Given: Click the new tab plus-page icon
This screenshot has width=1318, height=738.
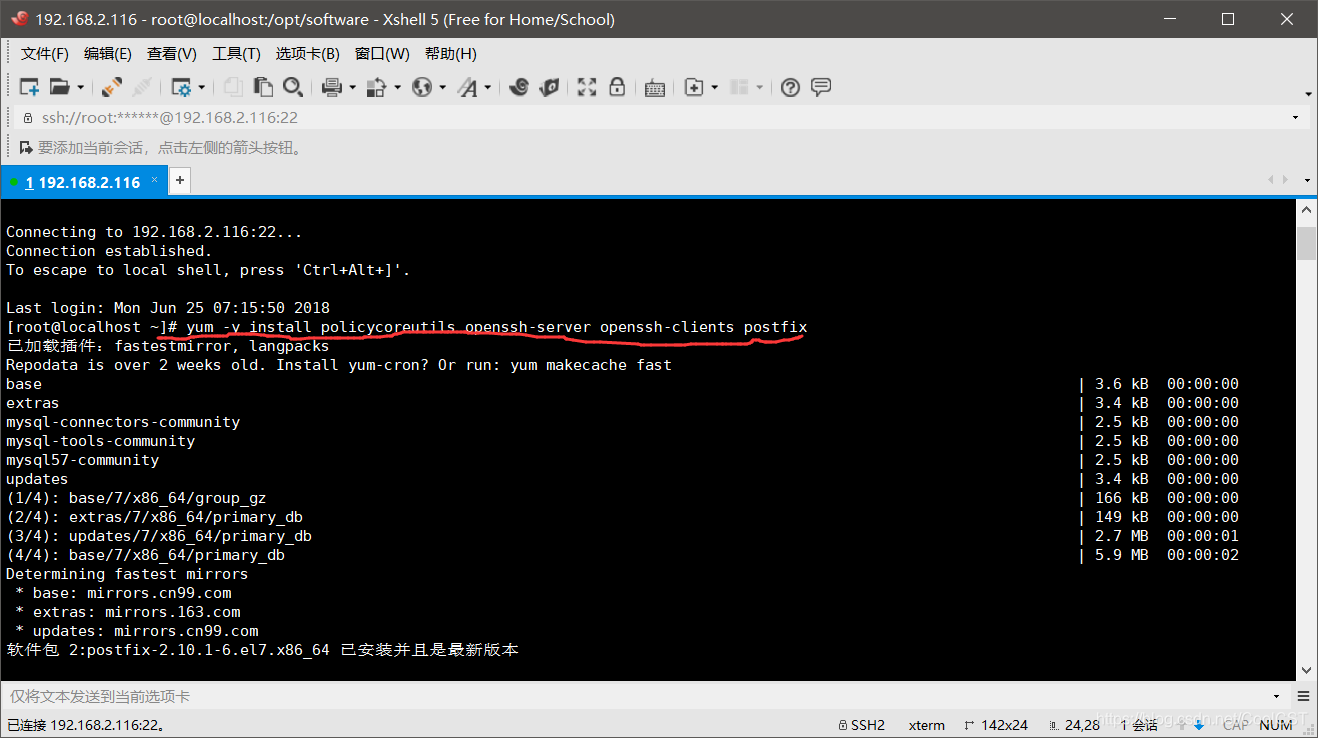Looking at the screenshot, I should 694,88.
